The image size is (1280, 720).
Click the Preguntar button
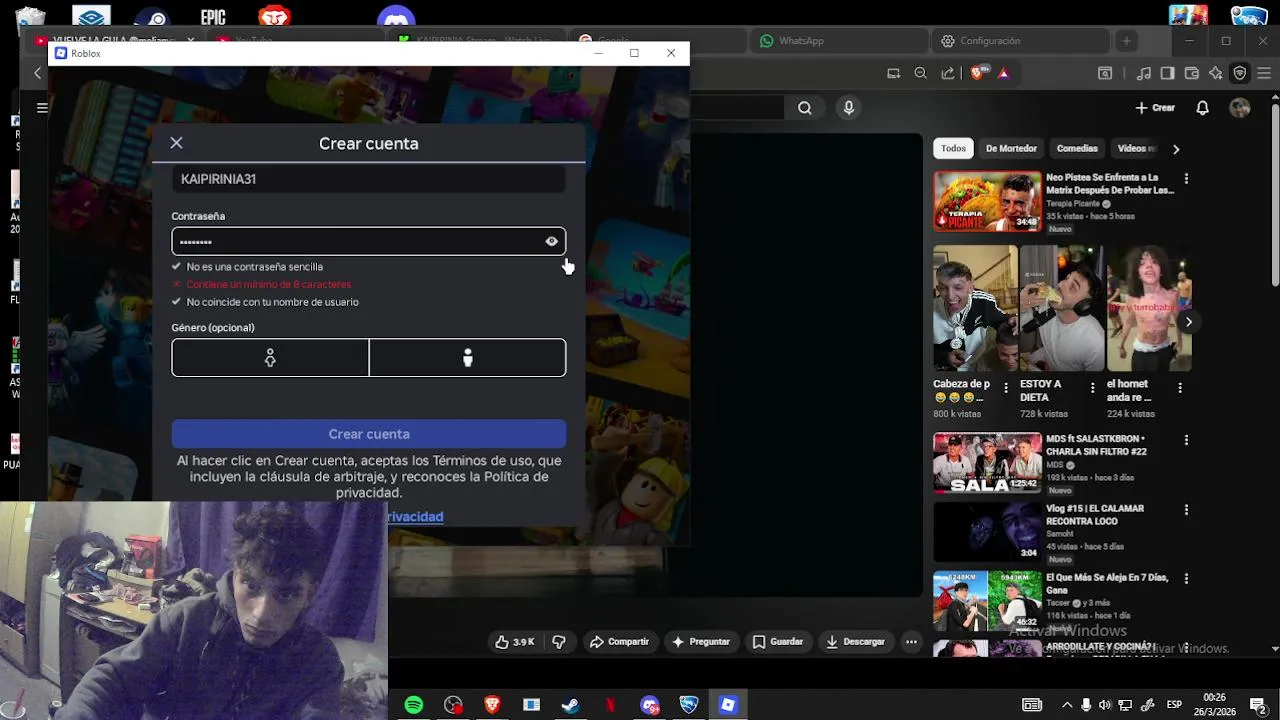pos(701,642)
